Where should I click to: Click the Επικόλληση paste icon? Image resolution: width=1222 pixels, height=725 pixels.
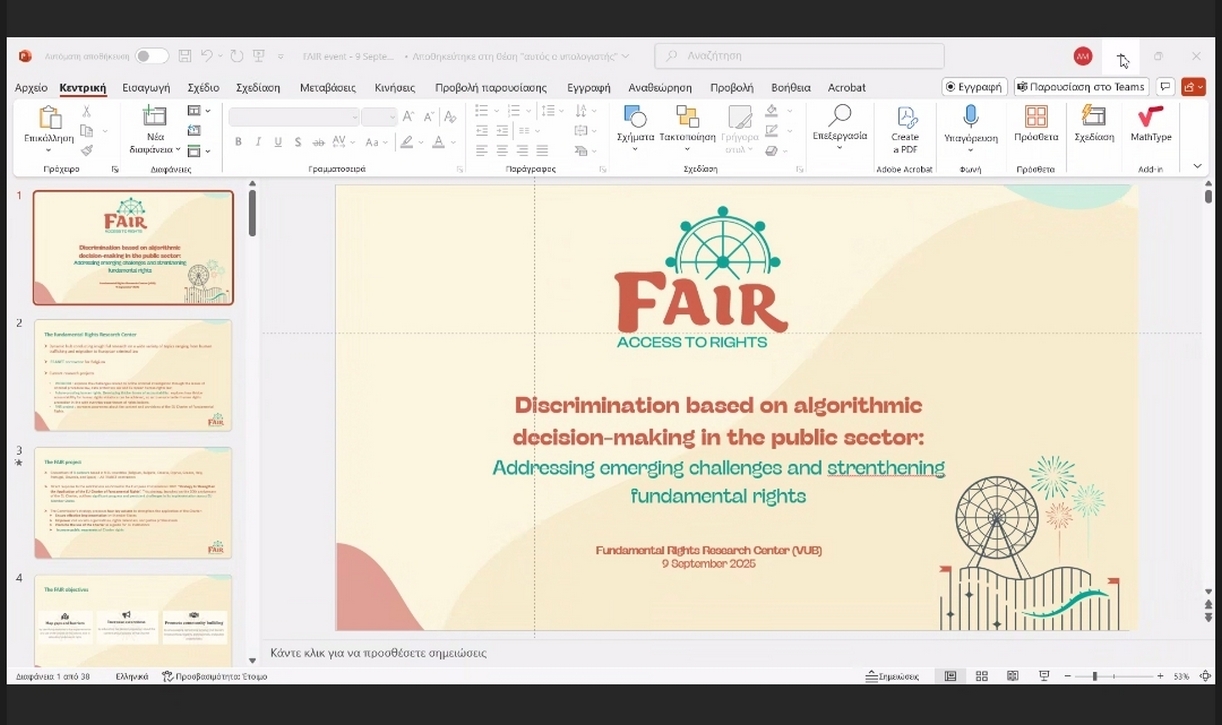[x=49, y=119]
